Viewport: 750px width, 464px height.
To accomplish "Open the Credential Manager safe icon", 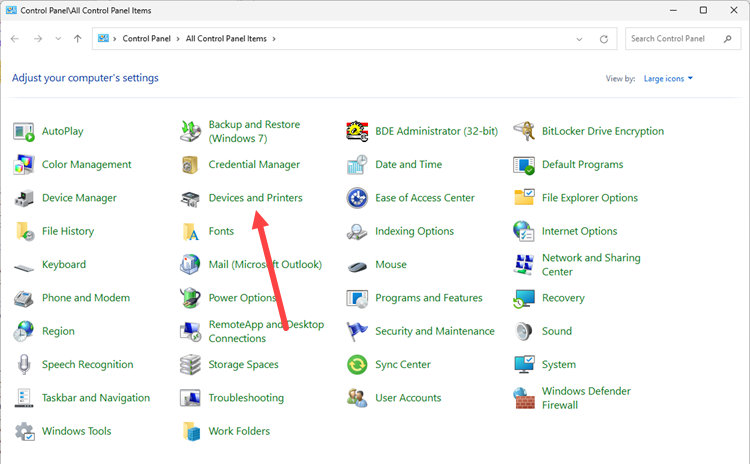I will tap(190, 165).
